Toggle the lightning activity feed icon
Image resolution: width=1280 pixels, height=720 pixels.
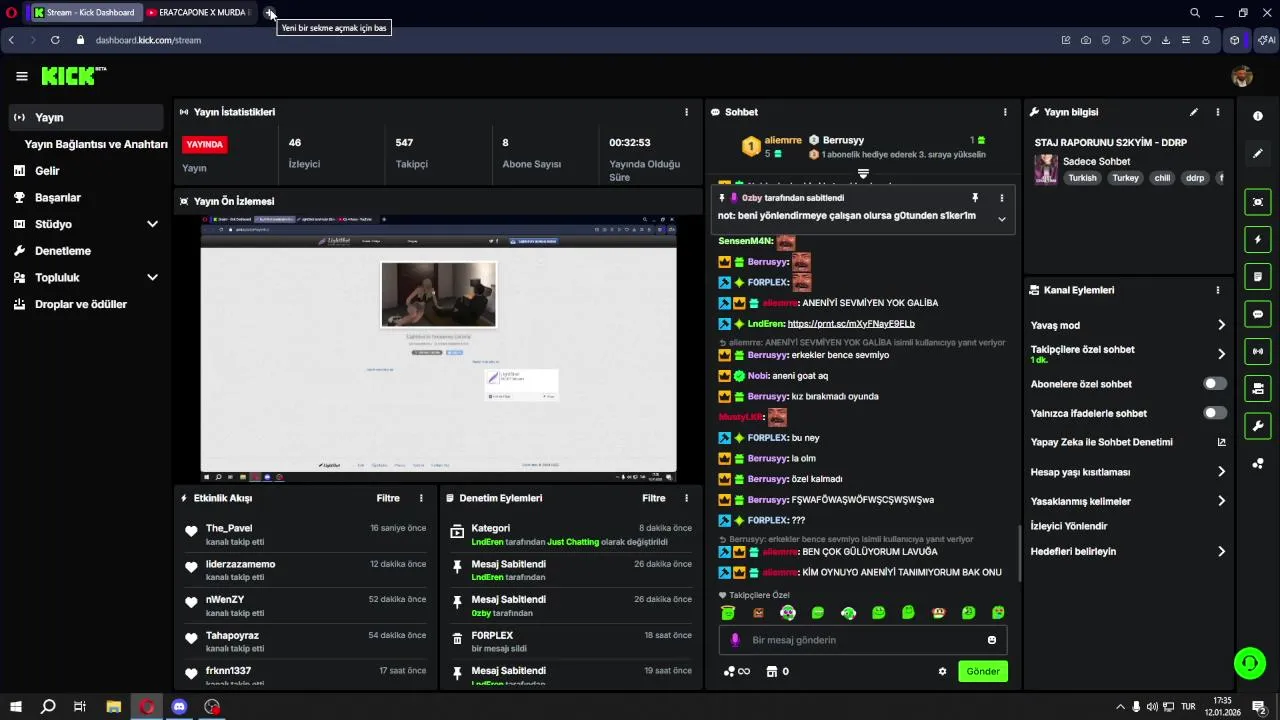coord(1258,239)
